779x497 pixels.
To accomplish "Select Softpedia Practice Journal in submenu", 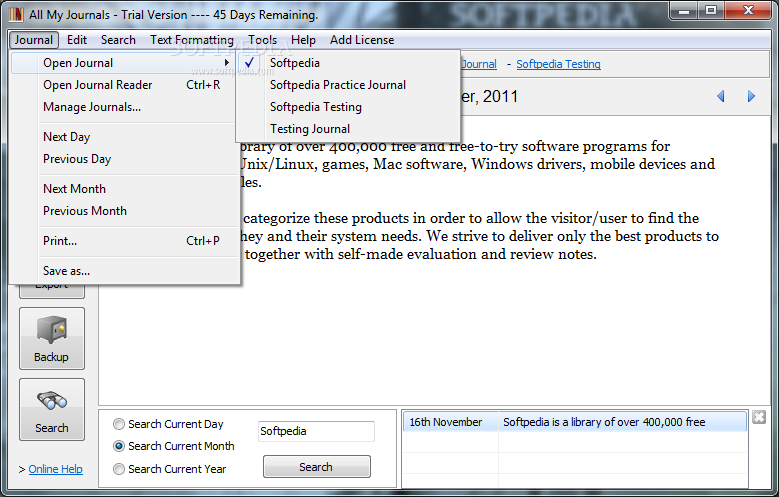I will tap(348, 85).
